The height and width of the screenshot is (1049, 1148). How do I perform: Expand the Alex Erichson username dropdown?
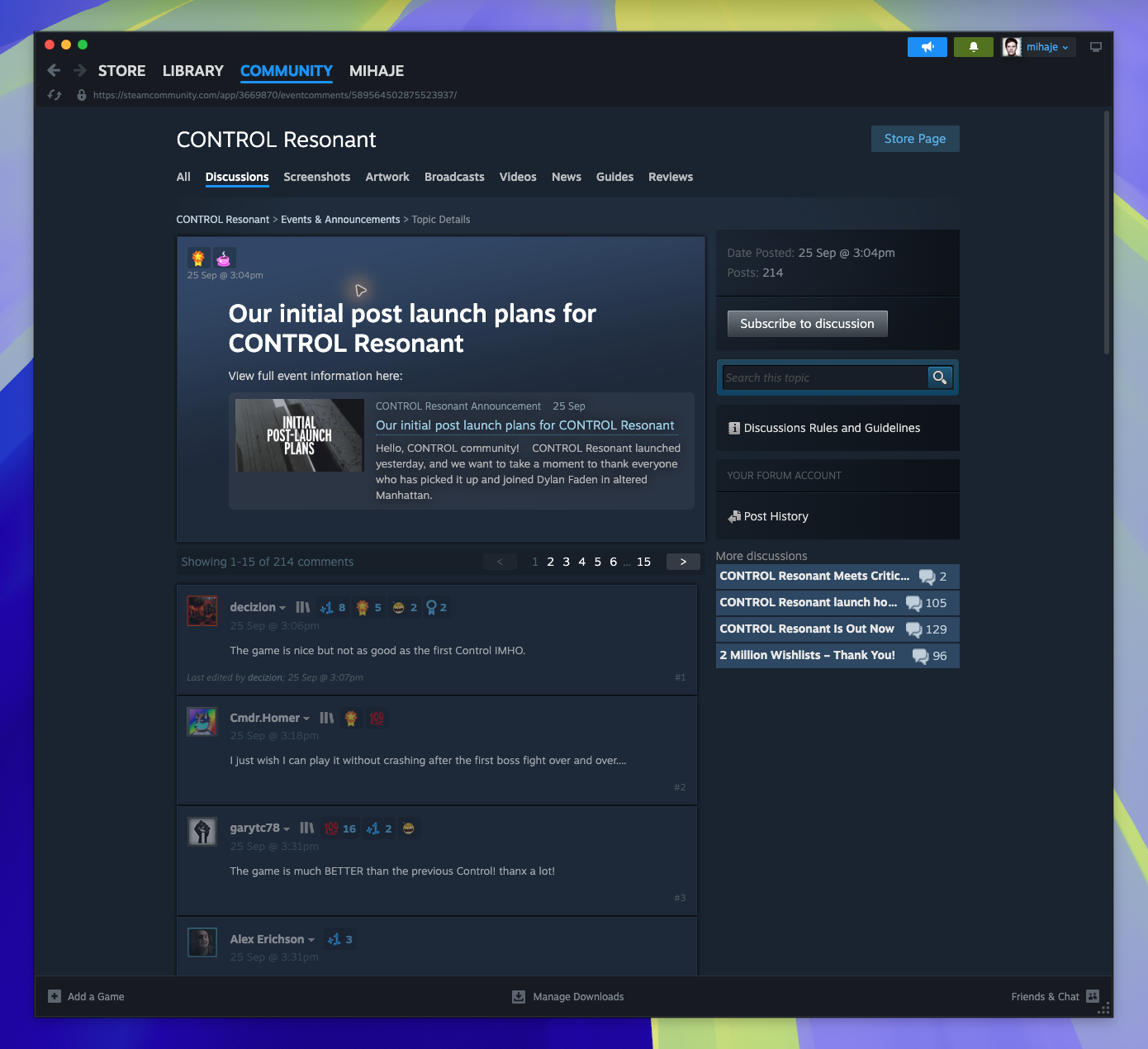311,940
